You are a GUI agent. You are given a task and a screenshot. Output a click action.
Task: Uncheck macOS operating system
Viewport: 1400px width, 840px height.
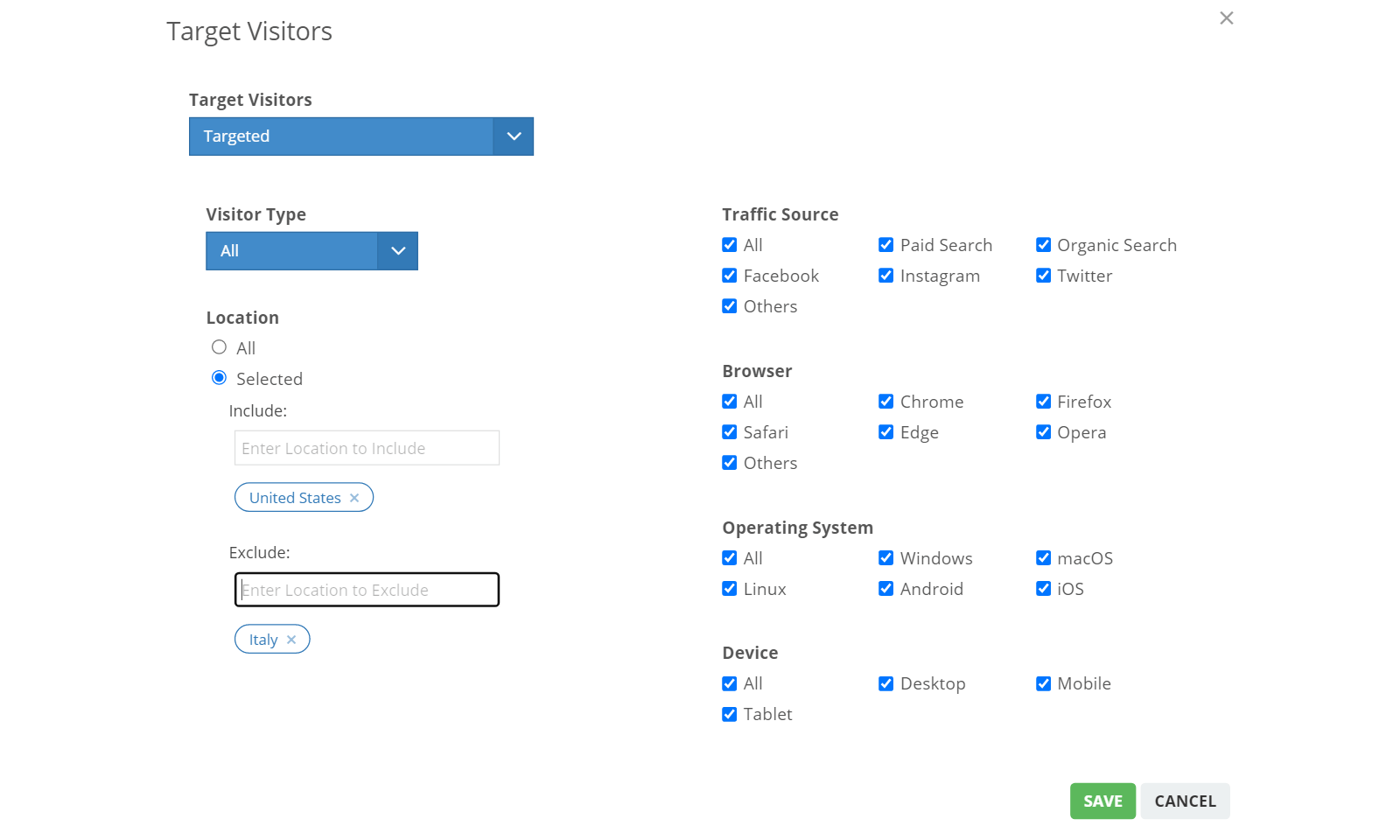click(1043, 558)
